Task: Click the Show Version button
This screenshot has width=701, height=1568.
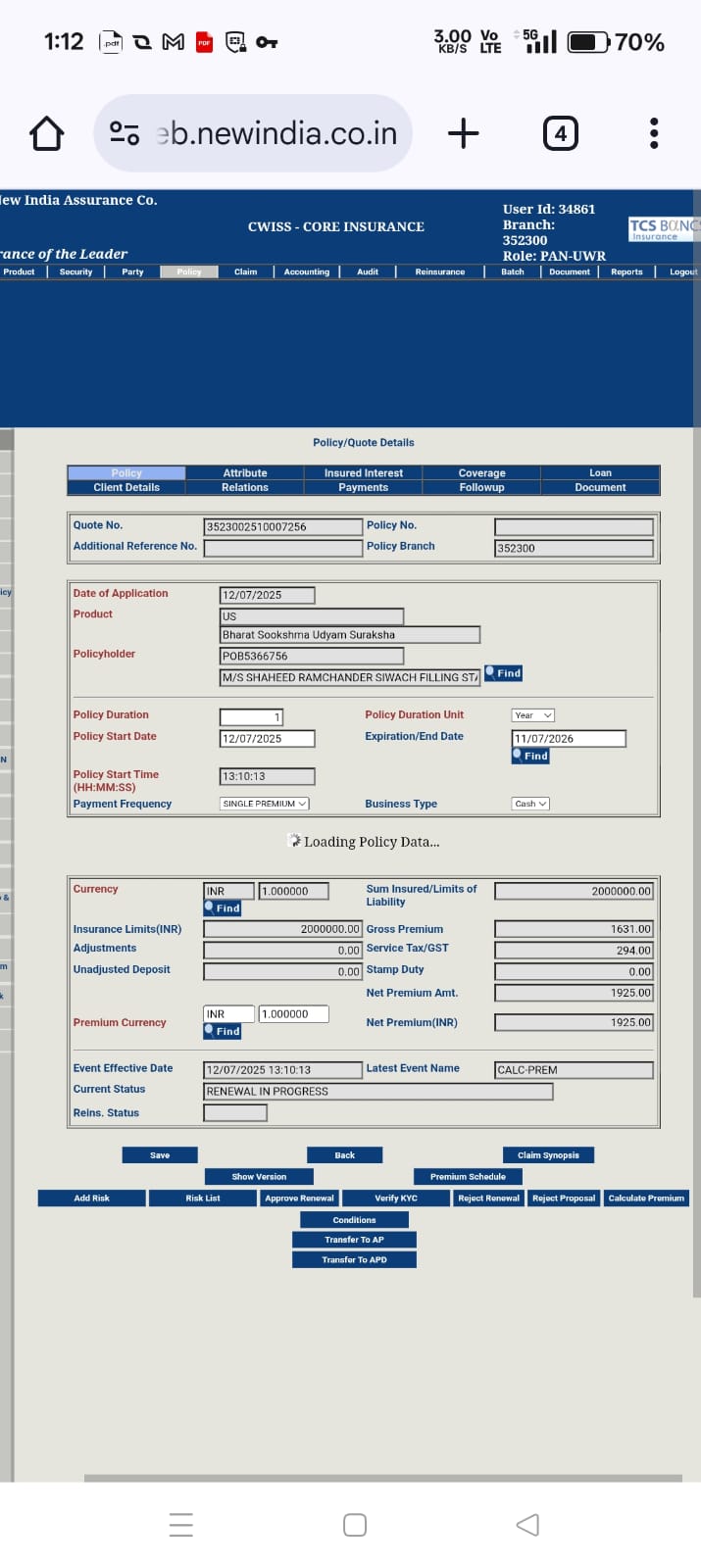Action: [259, 1176]
